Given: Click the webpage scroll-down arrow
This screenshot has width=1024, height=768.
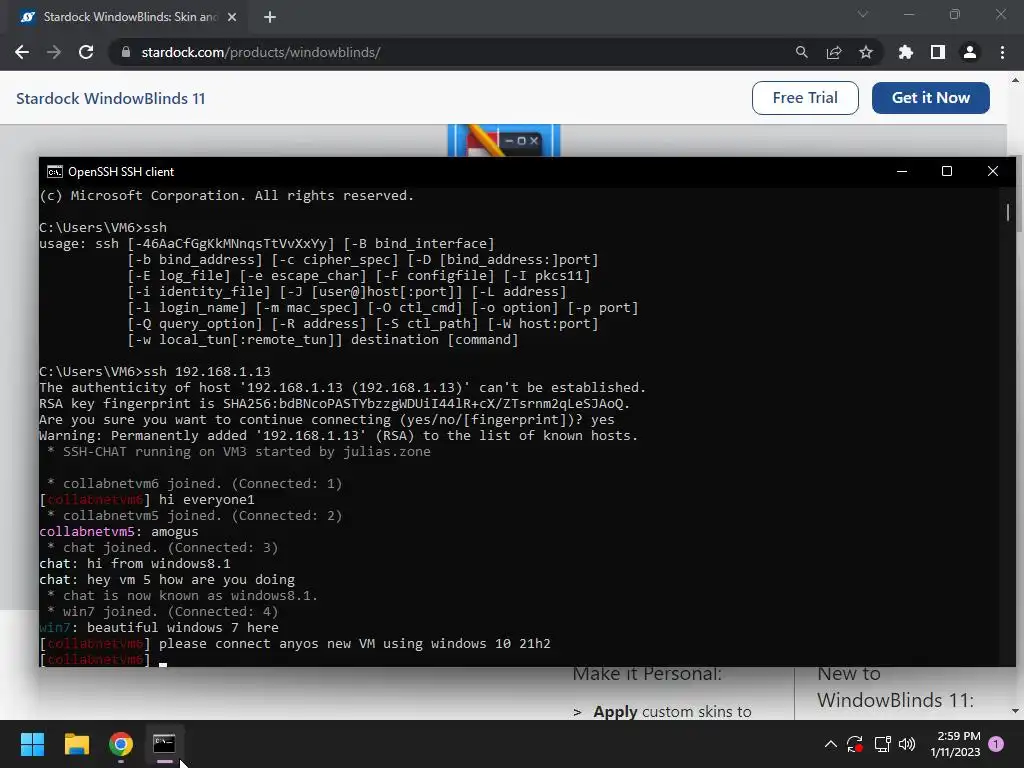Looking at the screenshot, I should [x=1015, y=711].
